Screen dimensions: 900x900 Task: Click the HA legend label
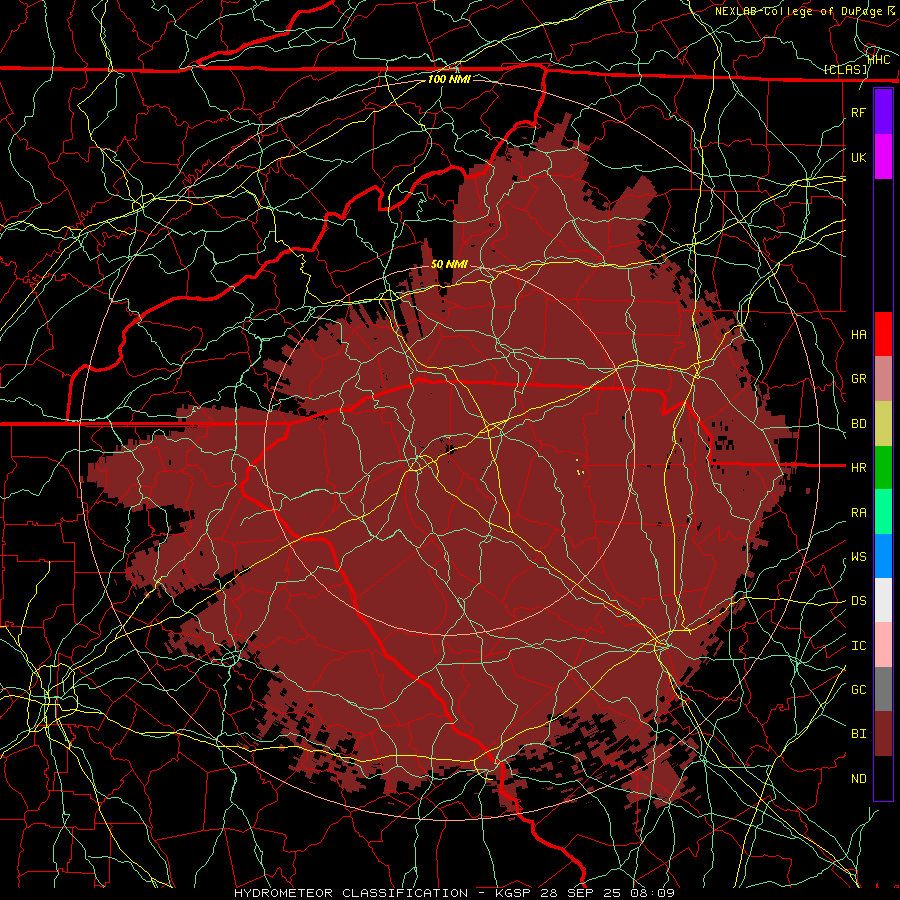pos(858,334)
